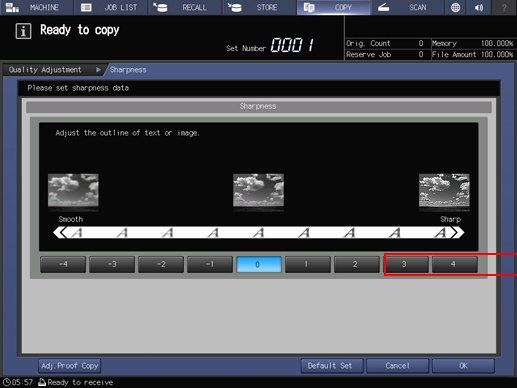
Task: Click the Default Set button
Action: tap(332, 366)
